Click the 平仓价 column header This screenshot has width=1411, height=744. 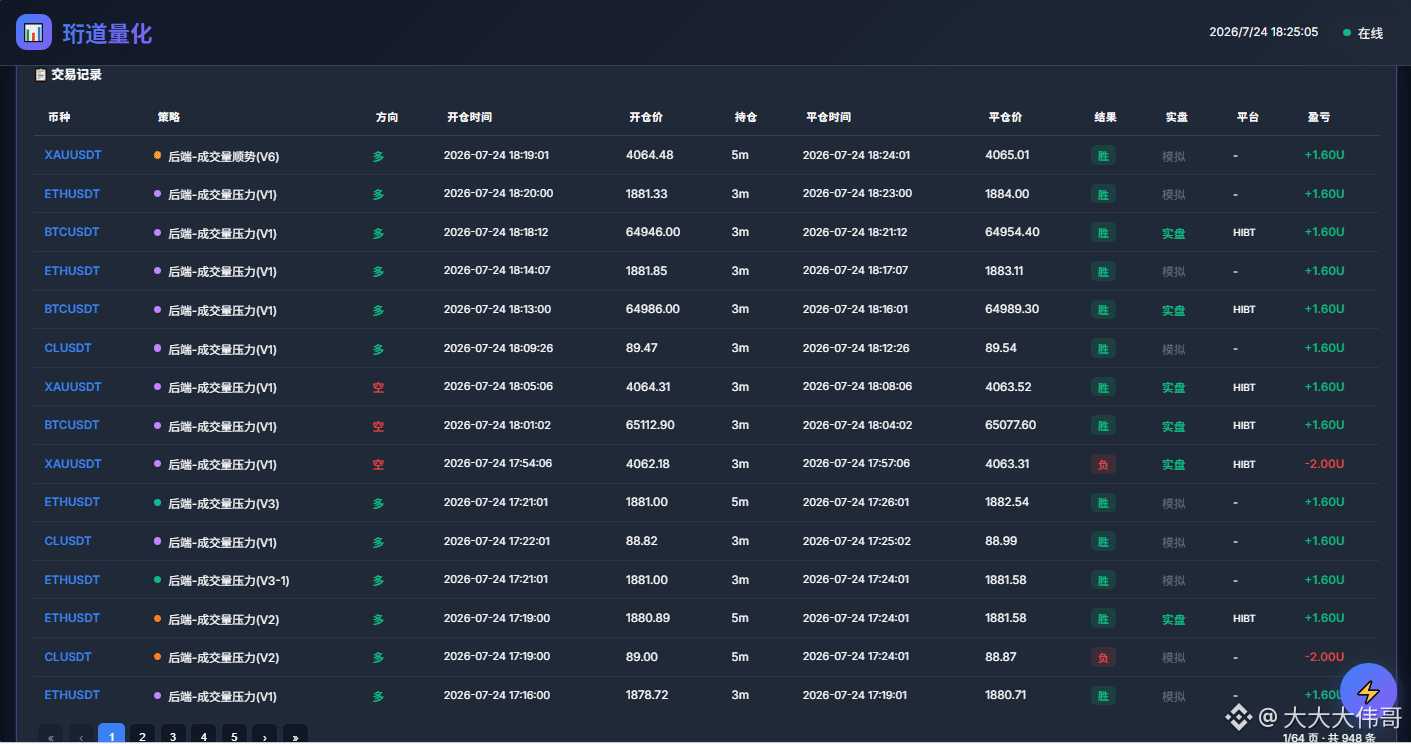(1005, 117)
